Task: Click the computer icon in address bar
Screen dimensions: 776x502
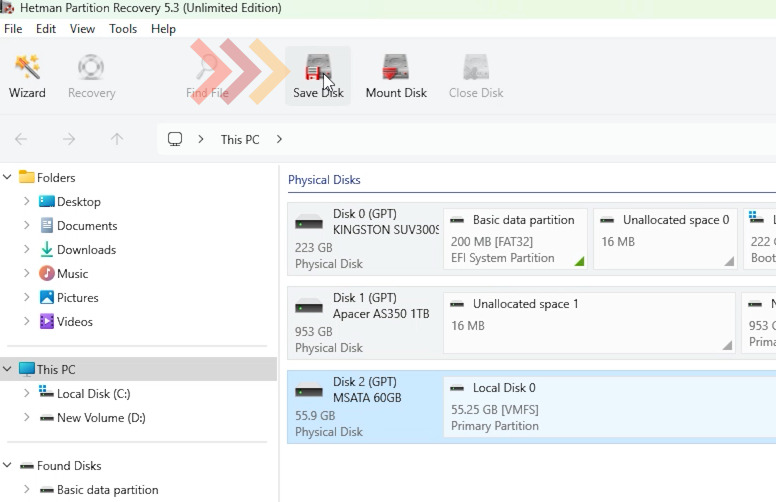Action: pos(175,139)
